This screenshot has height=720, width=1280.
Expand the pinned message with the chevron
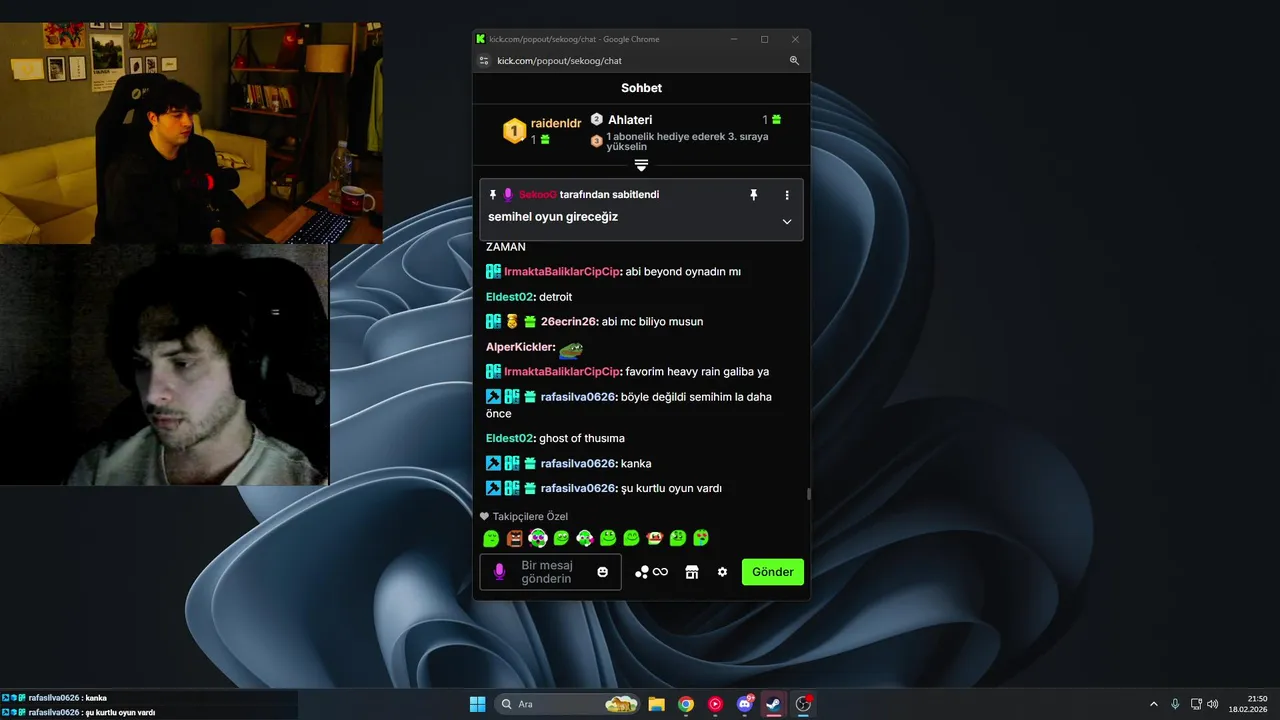pos(787,222)
